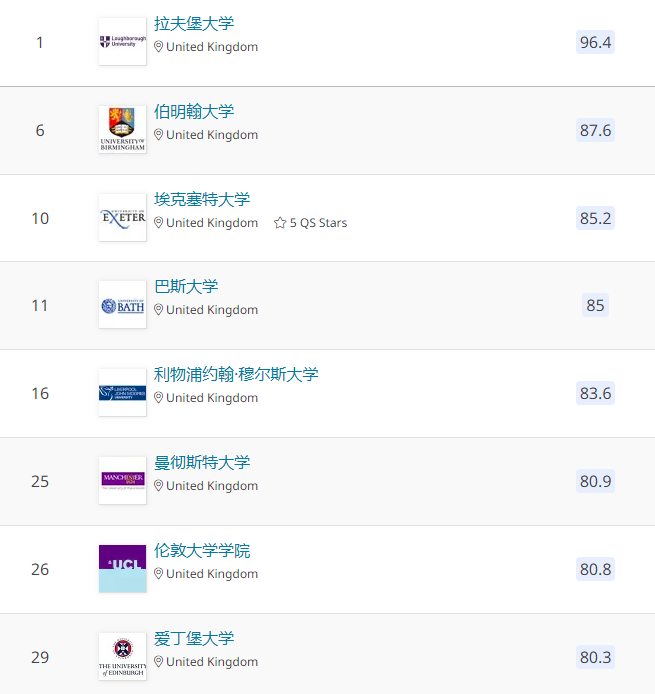This screenshot has height=694, width=655.
Task: Click the Loughborough University logo
Action: (122, 42)
